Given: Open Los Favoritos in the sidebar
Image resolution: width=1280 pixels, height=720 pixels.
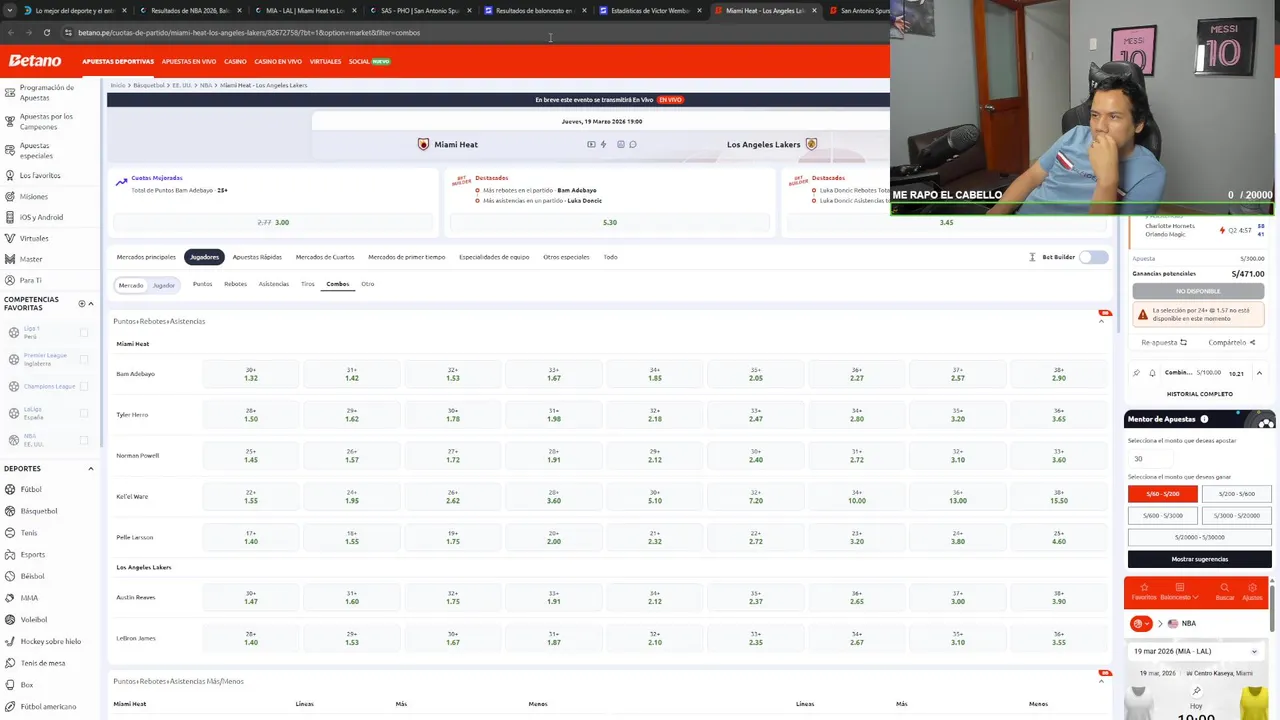Looking at the screenshot, I should 40,175.
